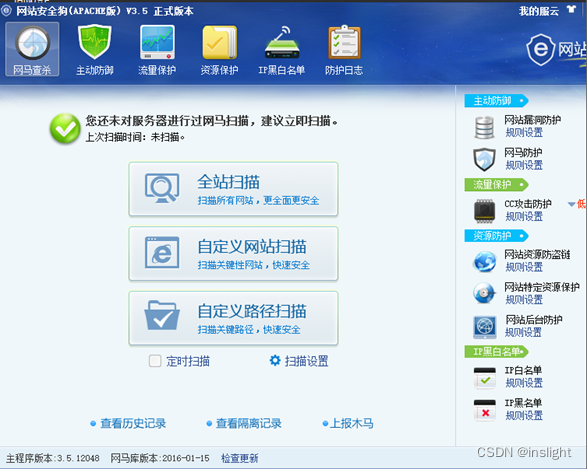Click the 网站后台防护 monitor icon
587x469 pixels.
point(484,327)
